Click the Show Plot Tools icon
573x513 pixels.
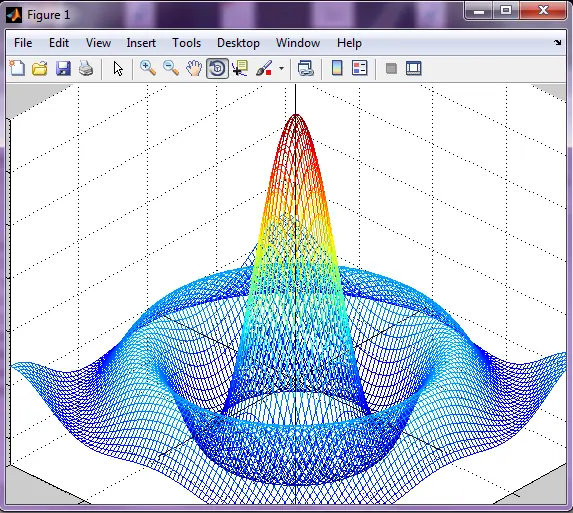414,68
